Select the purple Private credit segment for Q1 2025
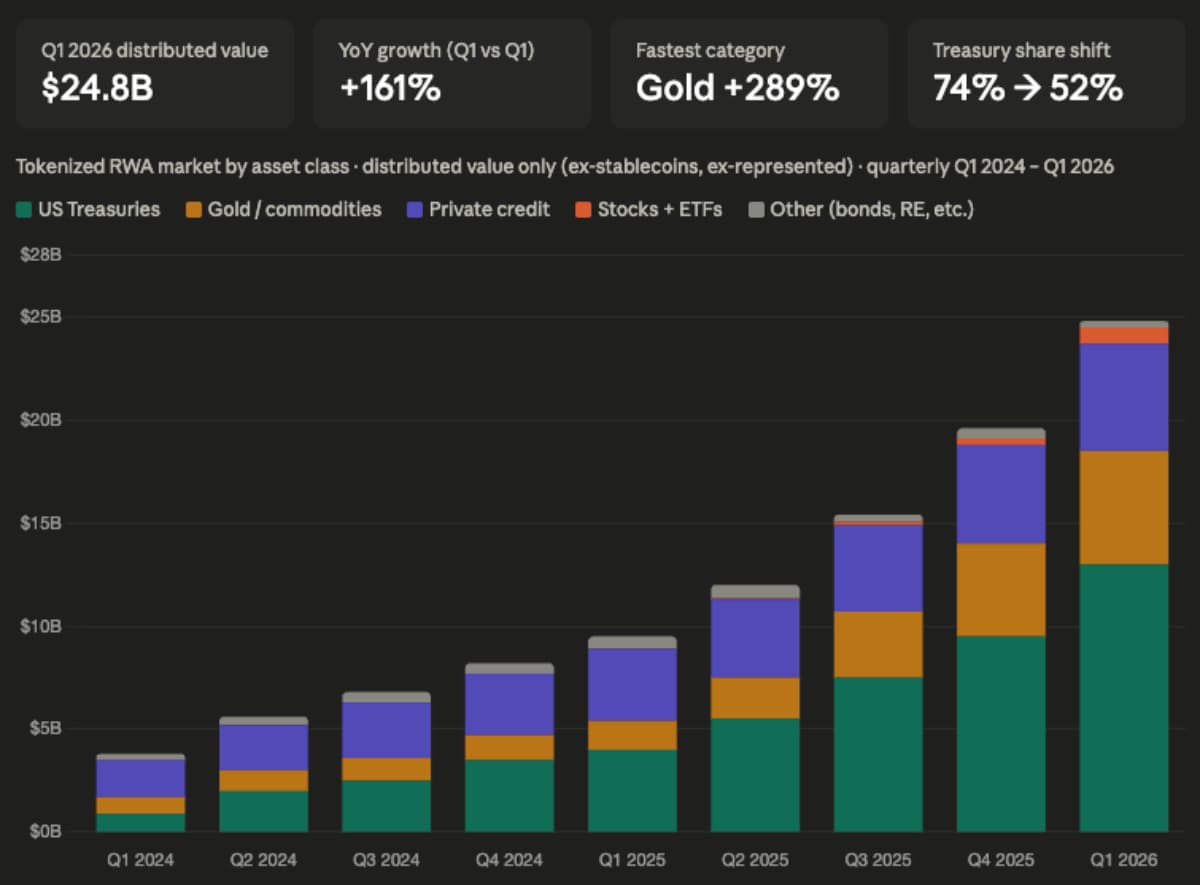The width and height of the screenshot is (1200, 885). pos(632,685)
